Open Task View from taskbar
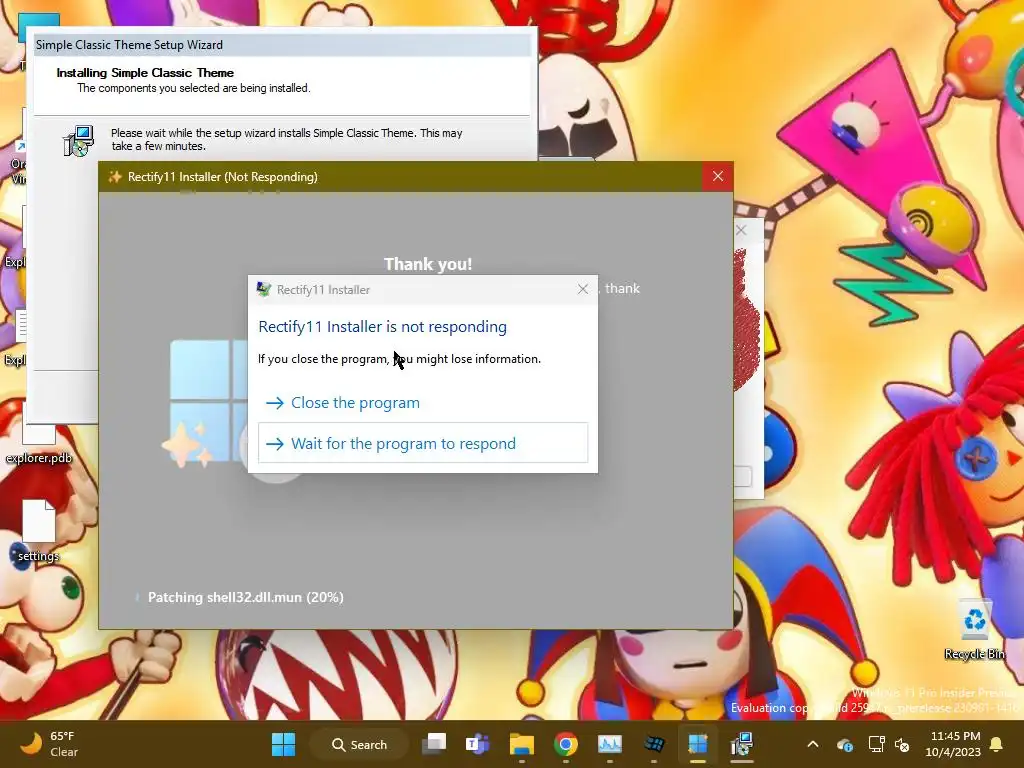This screenshot has width=1024, height=768. point(434,744)
